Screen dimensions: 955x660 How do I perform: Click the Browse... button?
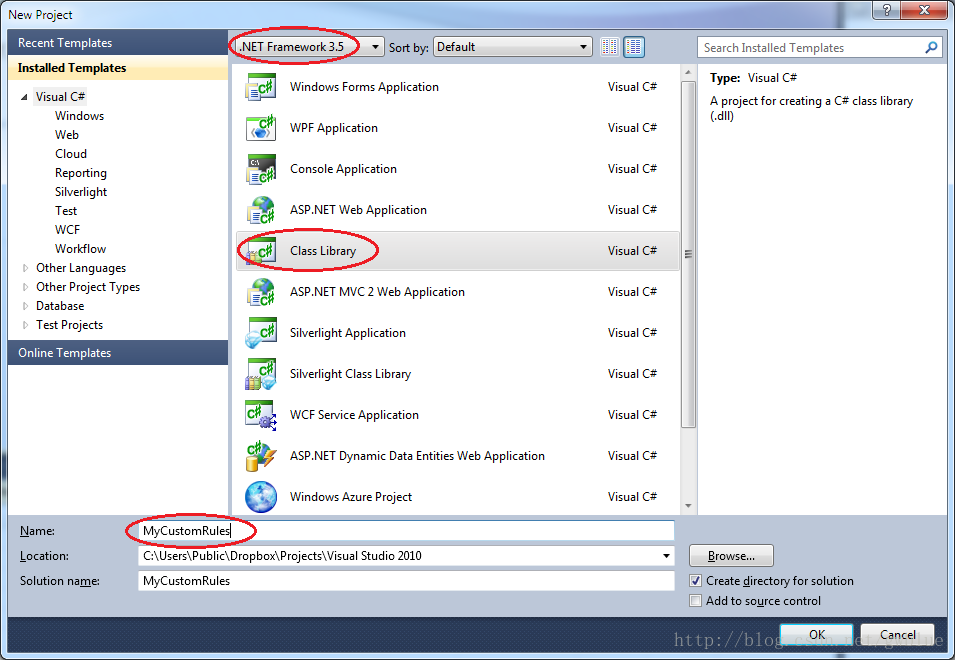[731, 556]
